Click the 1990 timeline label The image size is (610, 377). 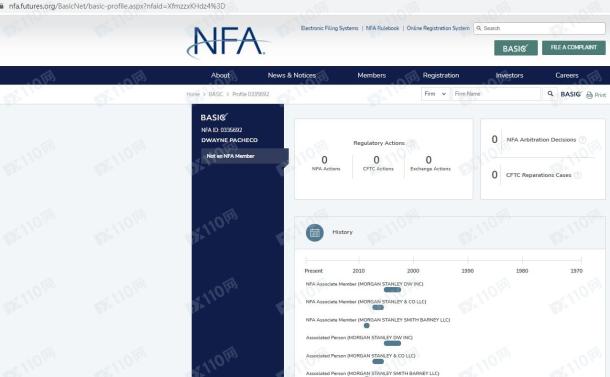(x=468, y=271)
